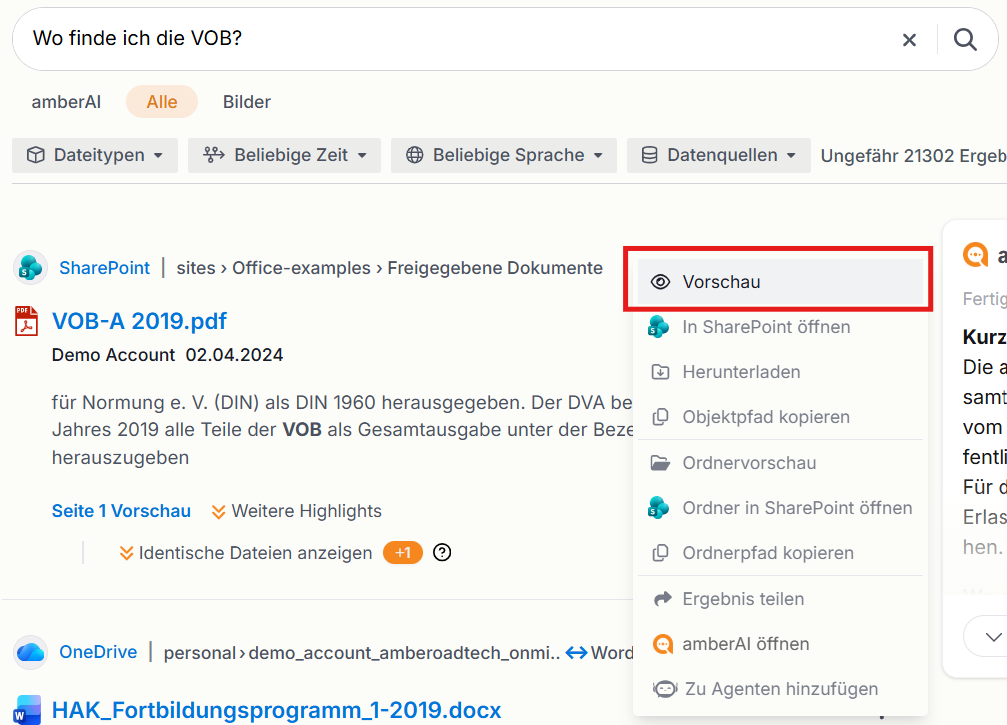
Task: Click the amberAI logo in the answer panel
Action: click(x=975, y=255)
